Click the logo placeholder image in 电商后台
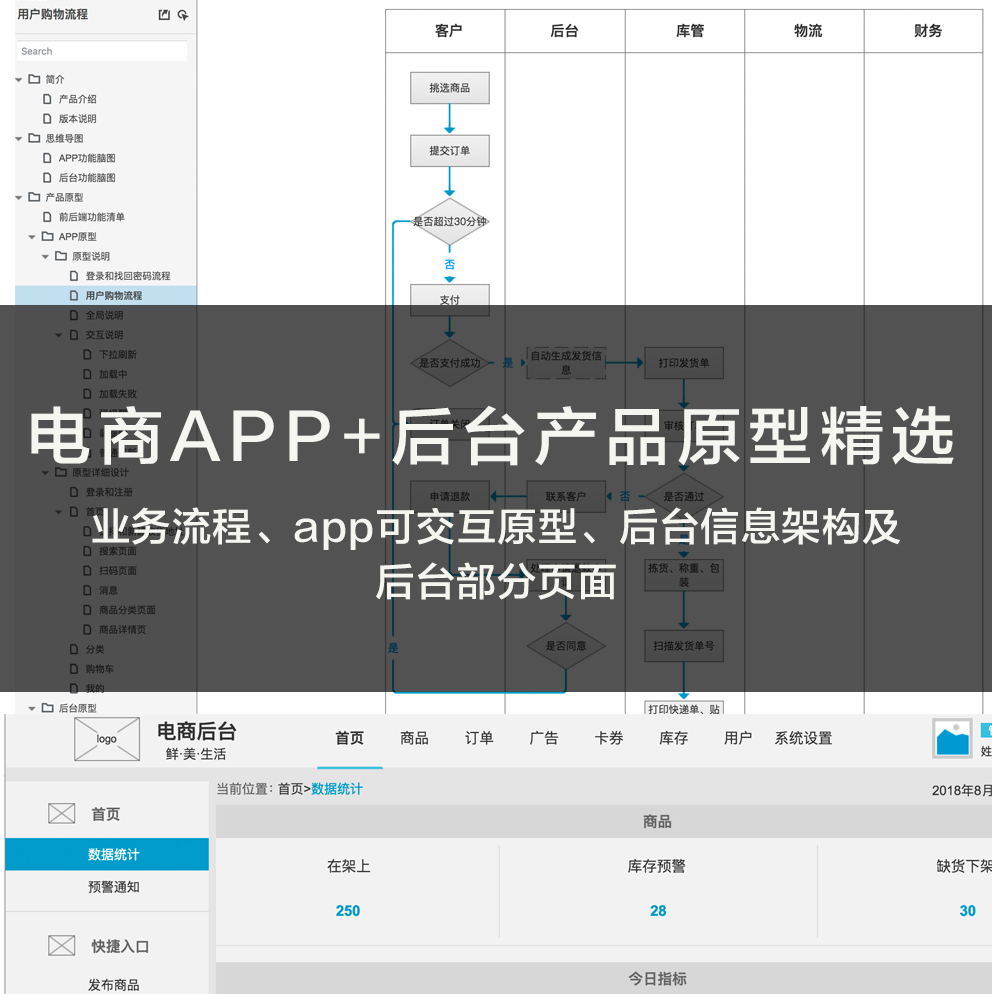992x994 pixels. [x=106, y=739]
